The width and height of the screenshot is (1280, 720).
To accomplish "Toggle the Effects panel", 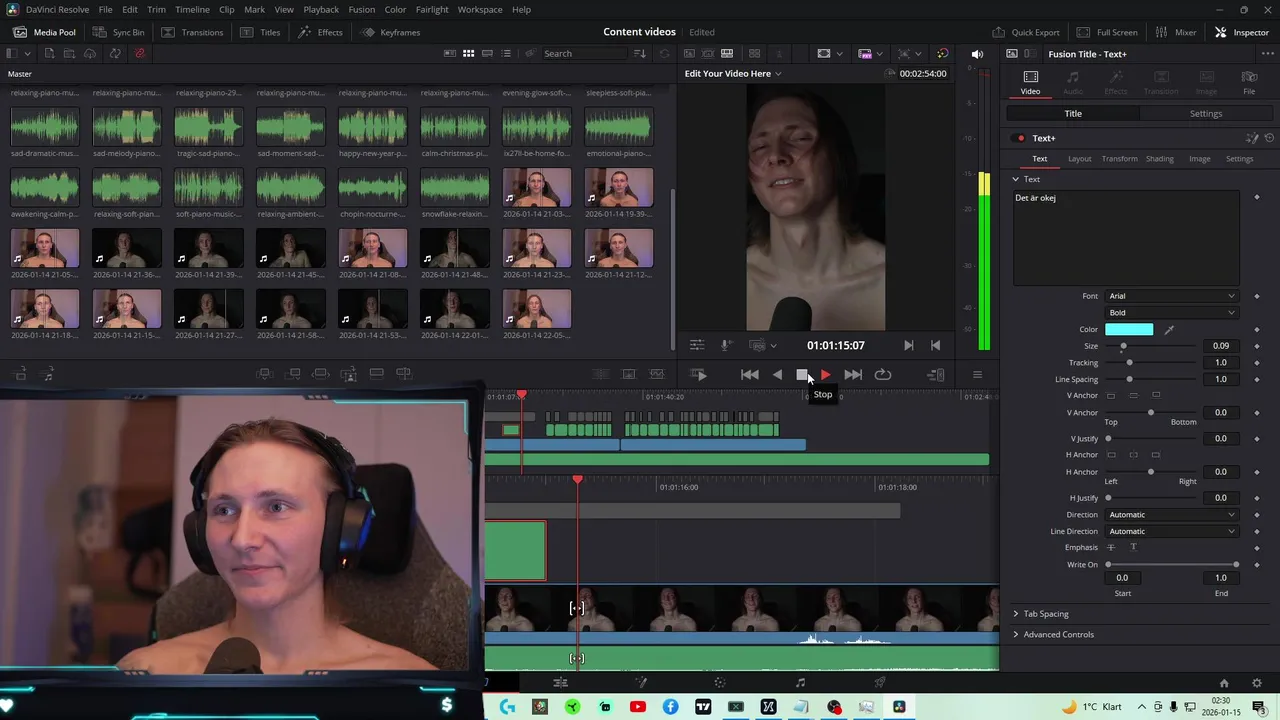I will coord(320,32).
